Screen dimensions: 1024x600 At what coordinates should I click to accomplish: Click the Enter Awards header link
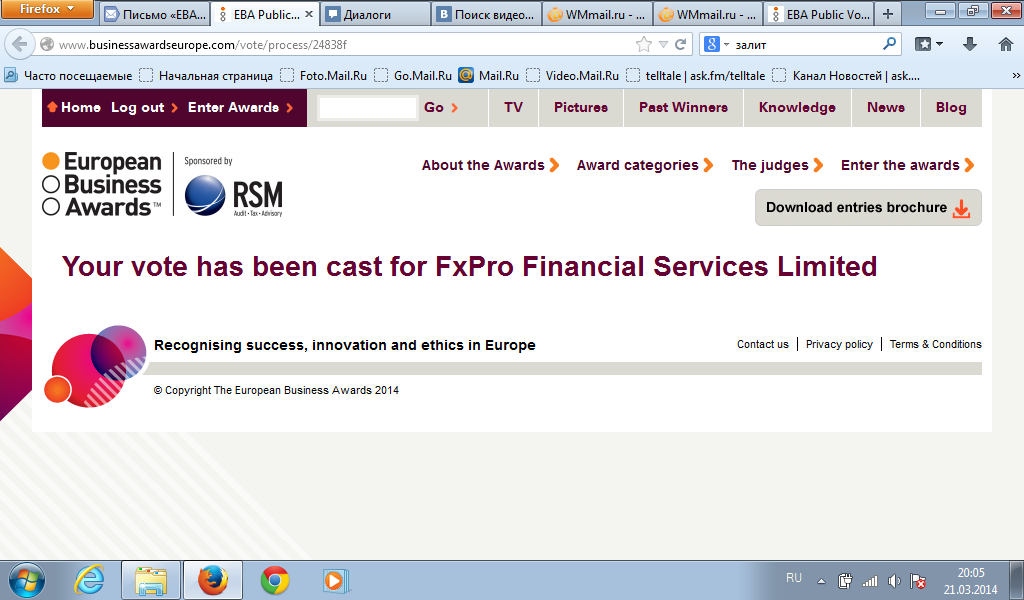click(x=240, y=108)
